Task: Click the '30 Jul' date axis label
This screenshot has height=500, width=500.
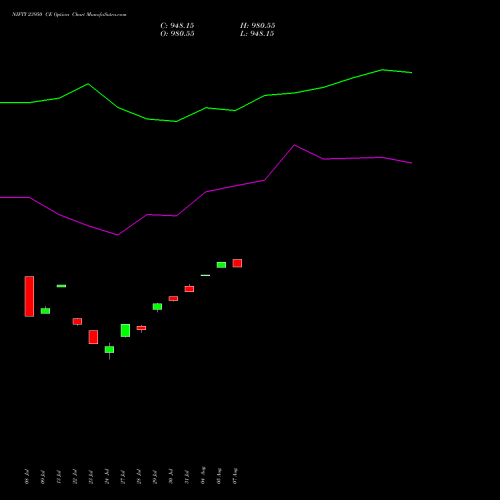Action: (x=171, y=477)
